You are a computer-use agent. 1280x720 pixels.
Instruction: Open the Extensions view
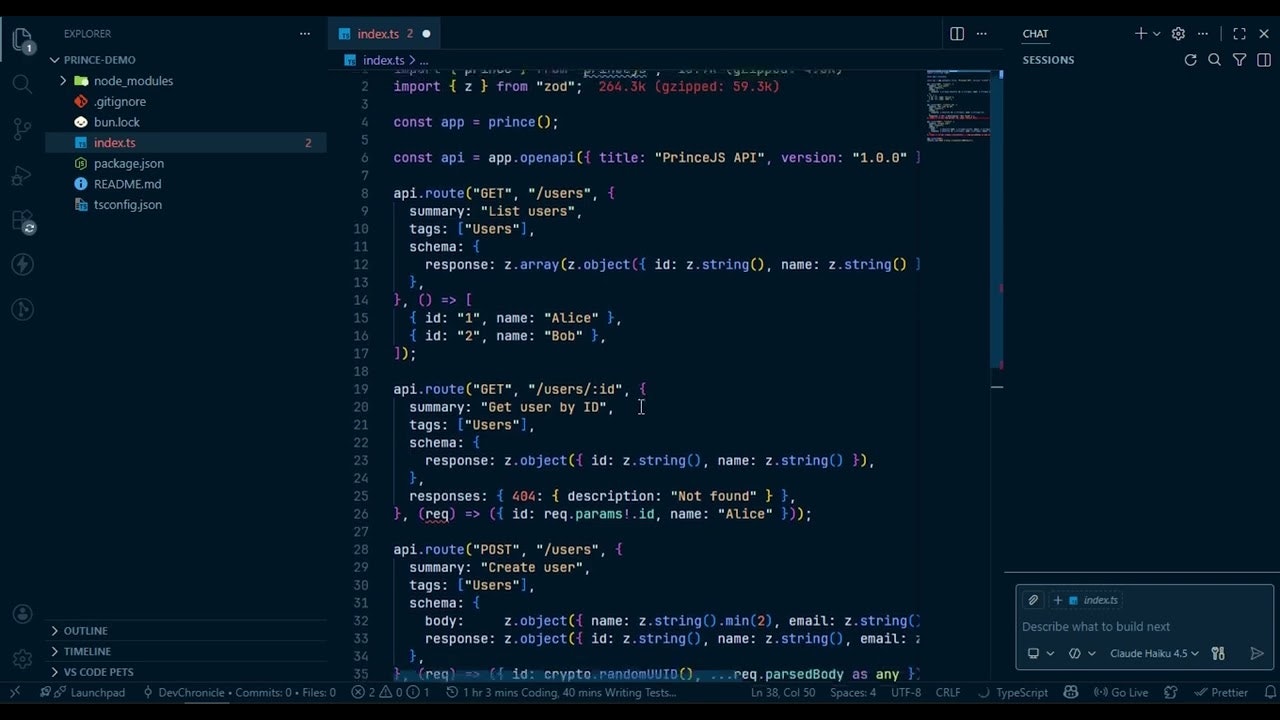(x=22, y=221)
